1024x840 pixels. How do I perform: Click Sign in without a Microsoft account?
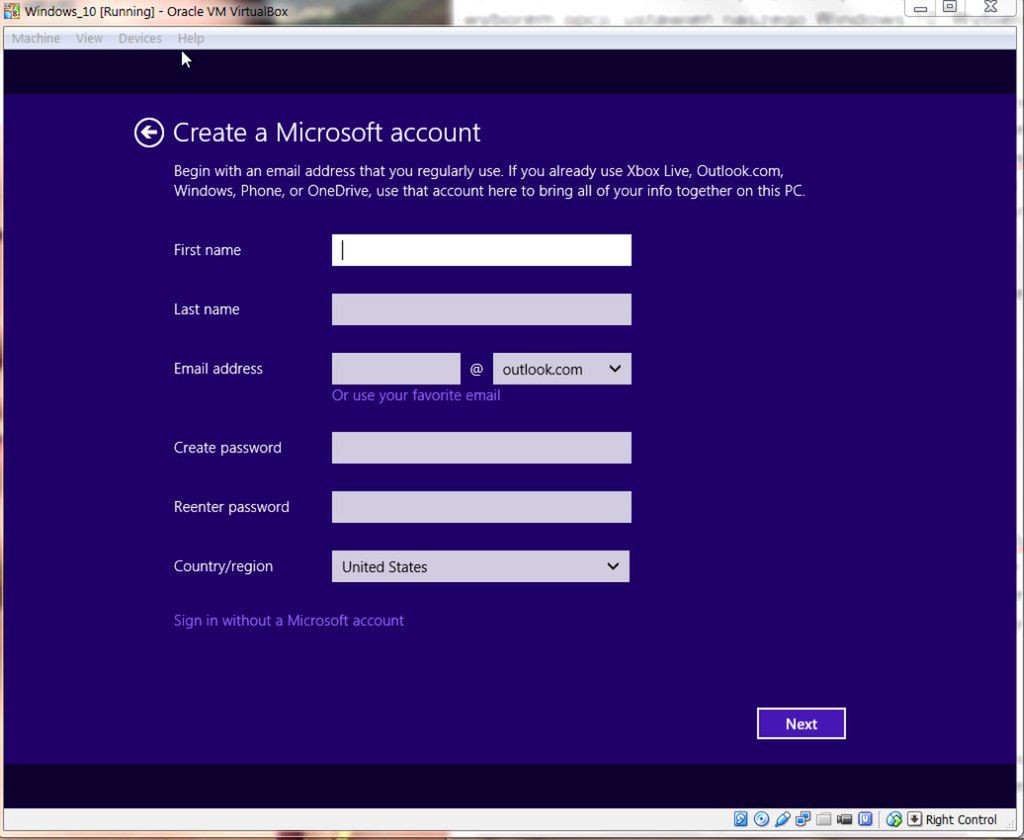[x=289, y=621]
